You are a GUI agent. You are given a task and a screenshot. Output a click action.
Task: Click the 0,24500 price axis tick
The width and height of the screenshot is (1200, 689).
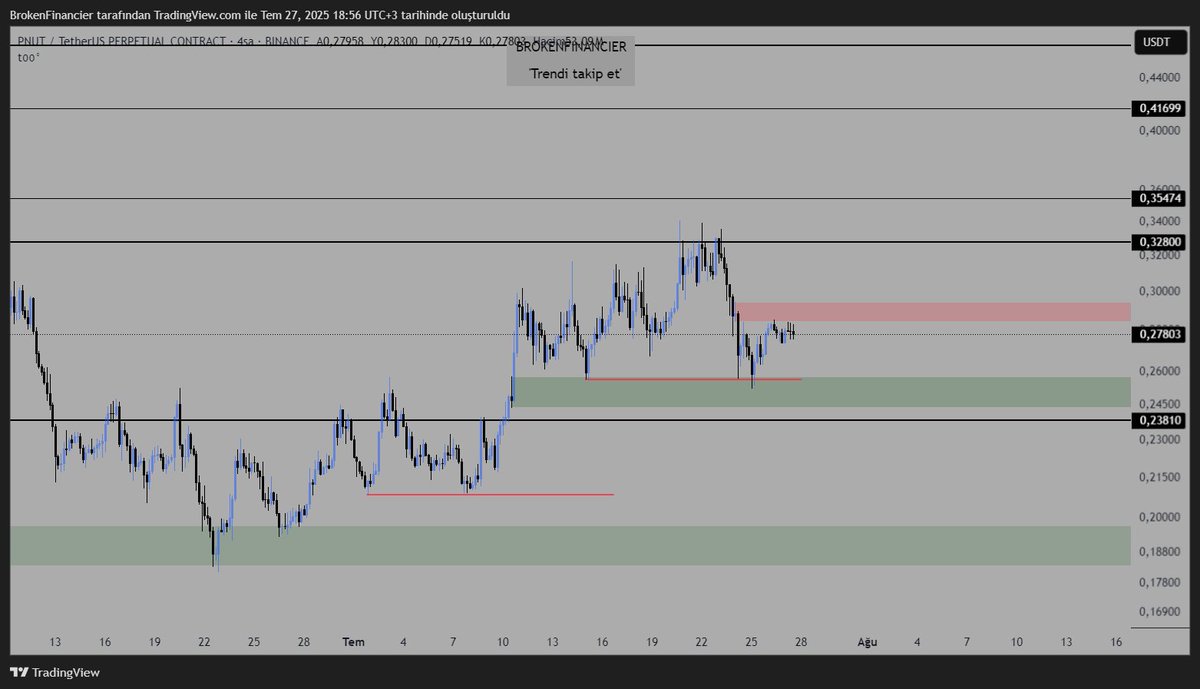pyautogui.click(x=1161, y=404)
